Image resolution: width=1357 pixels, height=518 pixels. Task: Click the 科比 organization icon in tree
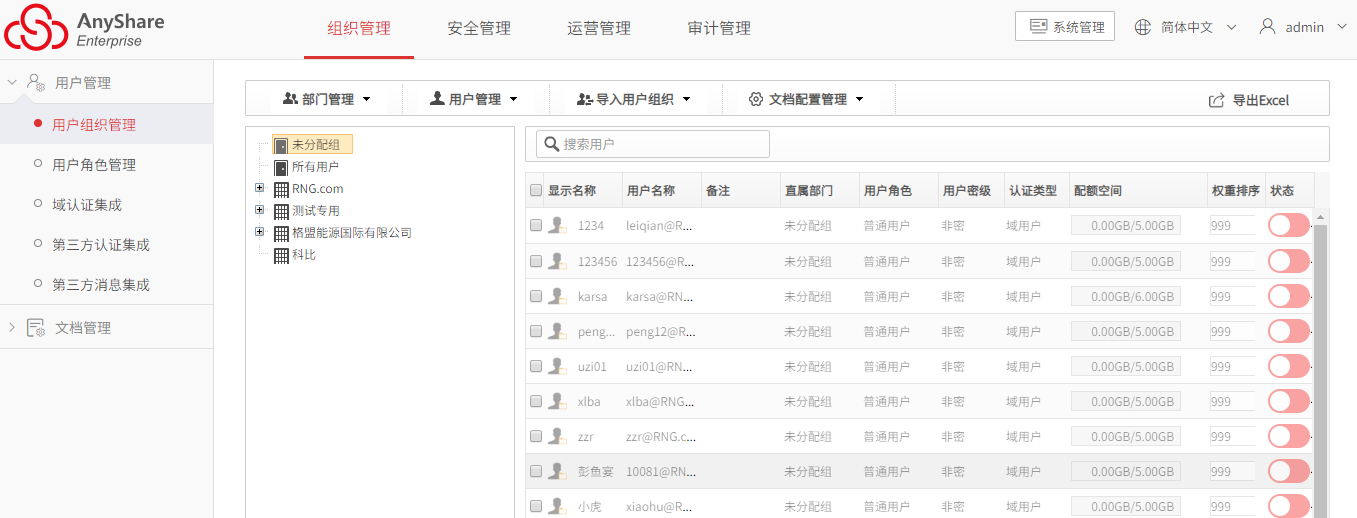(x=281, y=255)
